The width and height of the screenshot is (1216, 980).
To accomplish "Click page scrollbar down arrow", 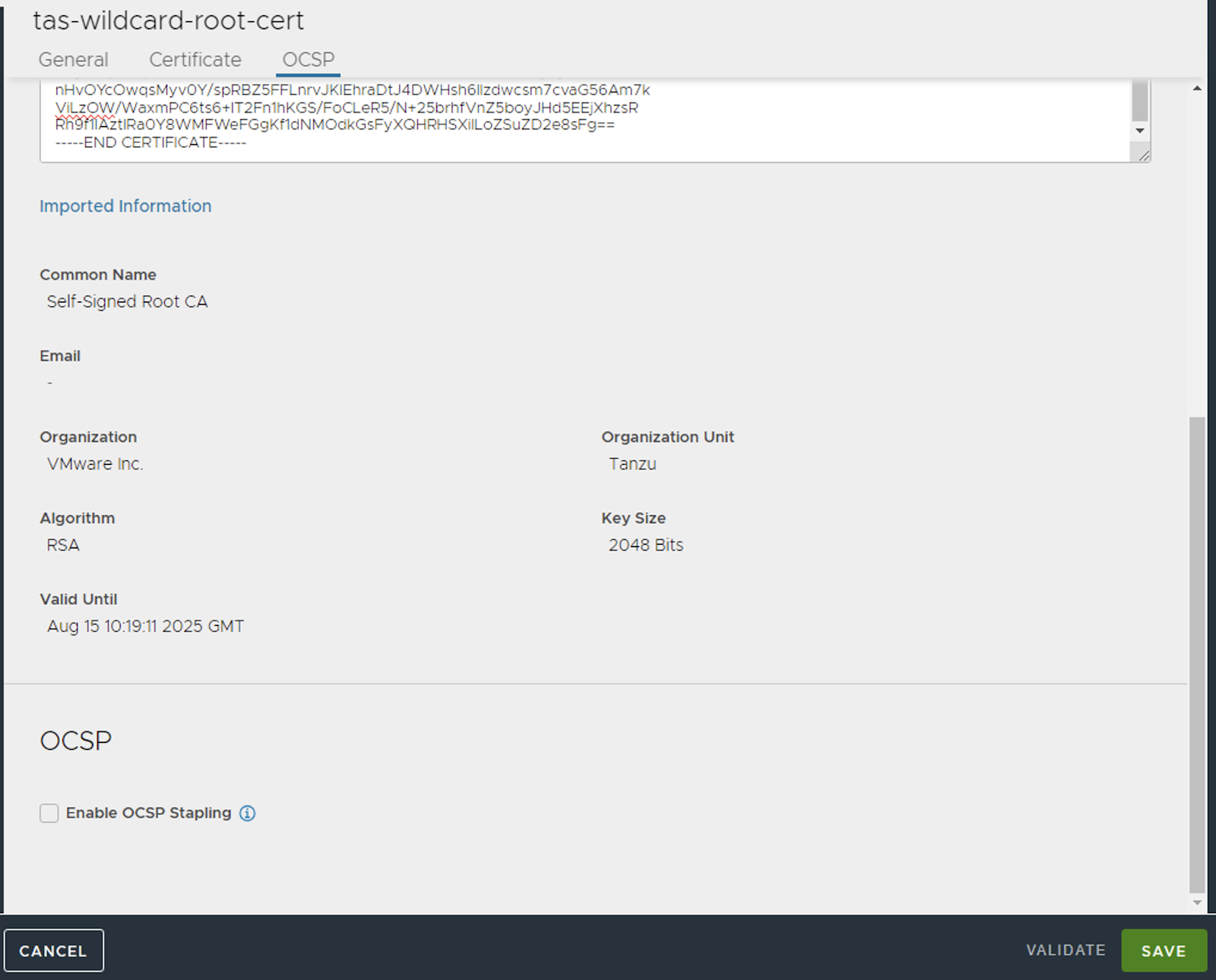I will coord(1197,903).
